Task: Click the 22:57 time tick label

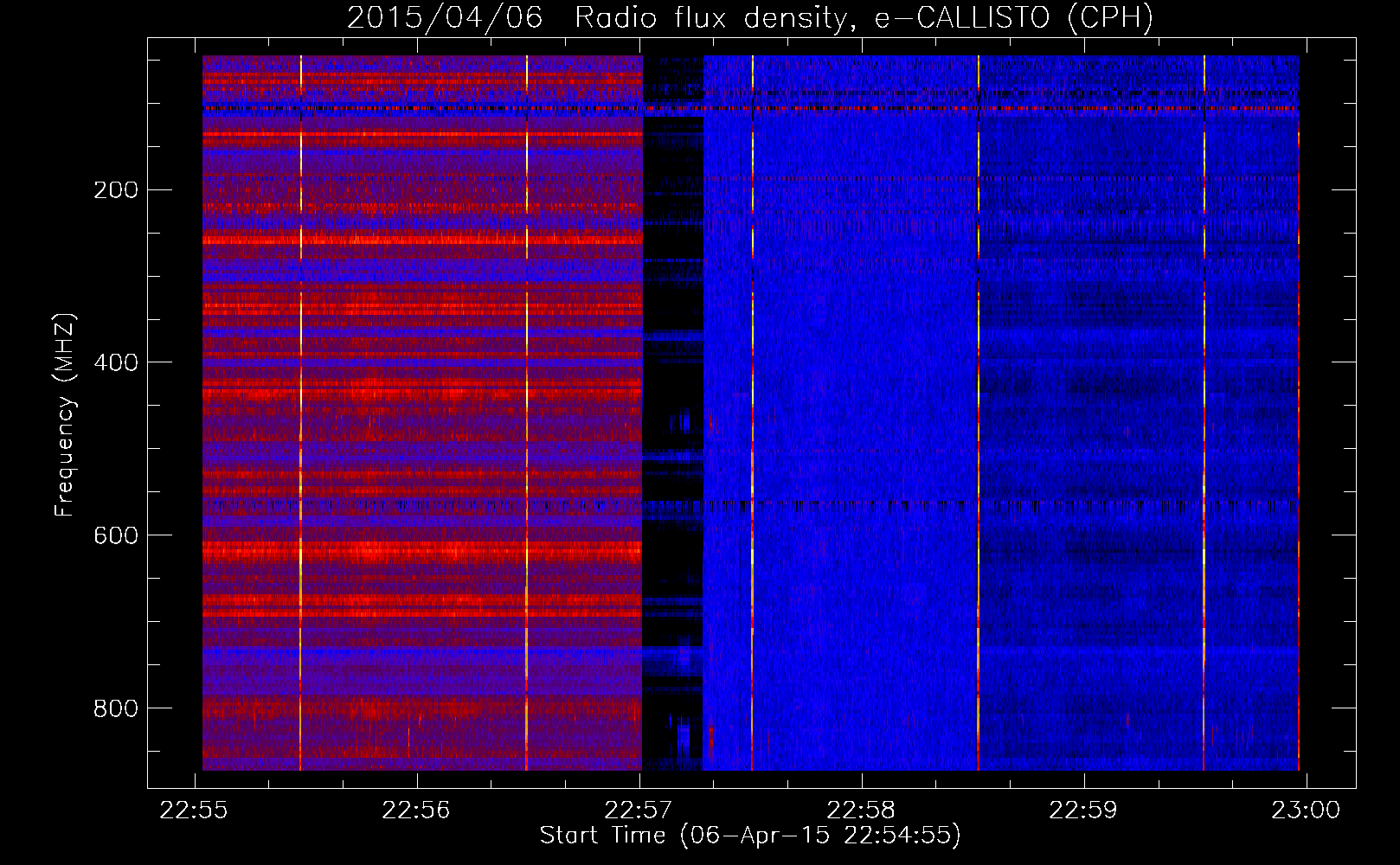Action: pyautogui.click(x=639, y=811)
